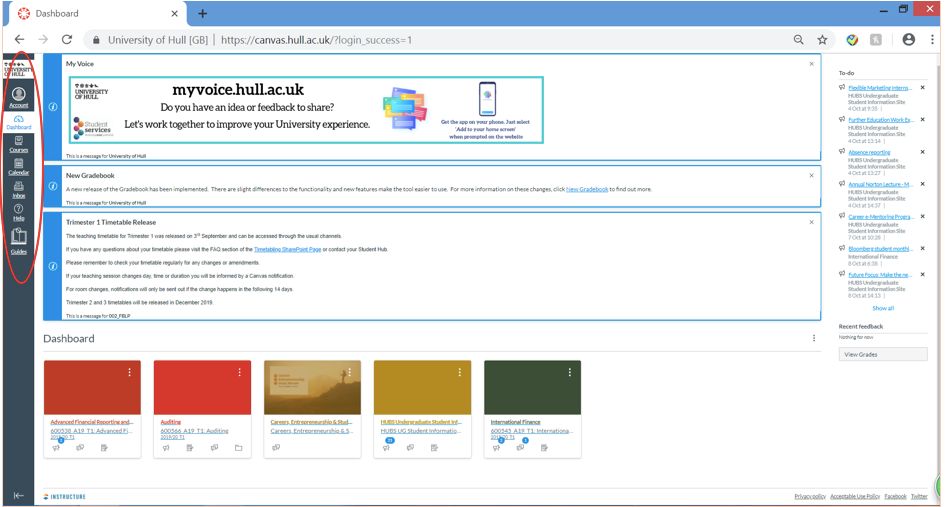Open options menu on International Finance card
Screen dimensions: 946x507
[570, 372]
